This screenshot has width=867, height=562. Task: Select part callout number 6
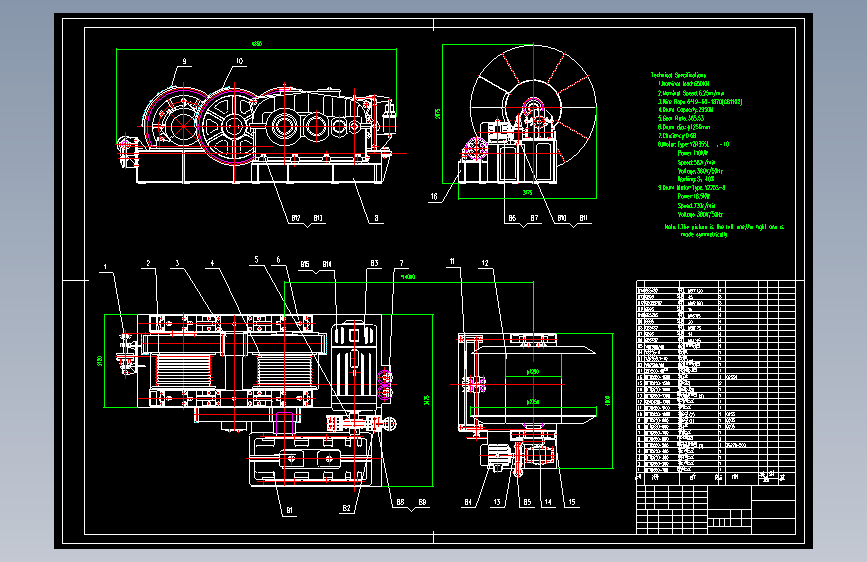[x=278, y=259]
